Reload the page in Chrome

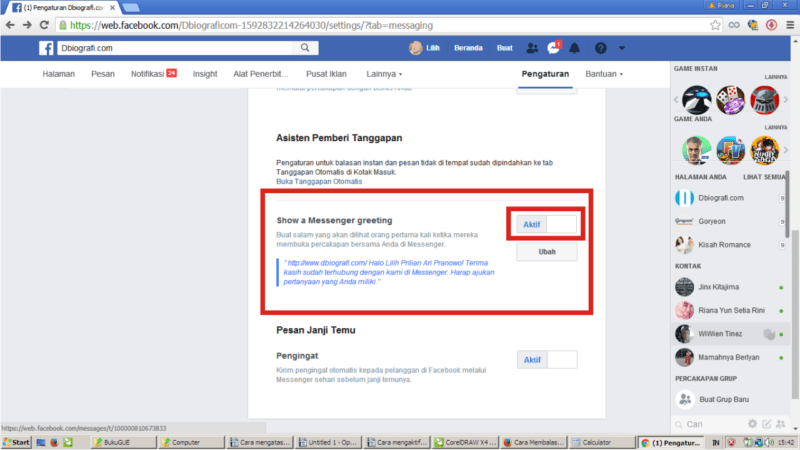click(44, 25)
